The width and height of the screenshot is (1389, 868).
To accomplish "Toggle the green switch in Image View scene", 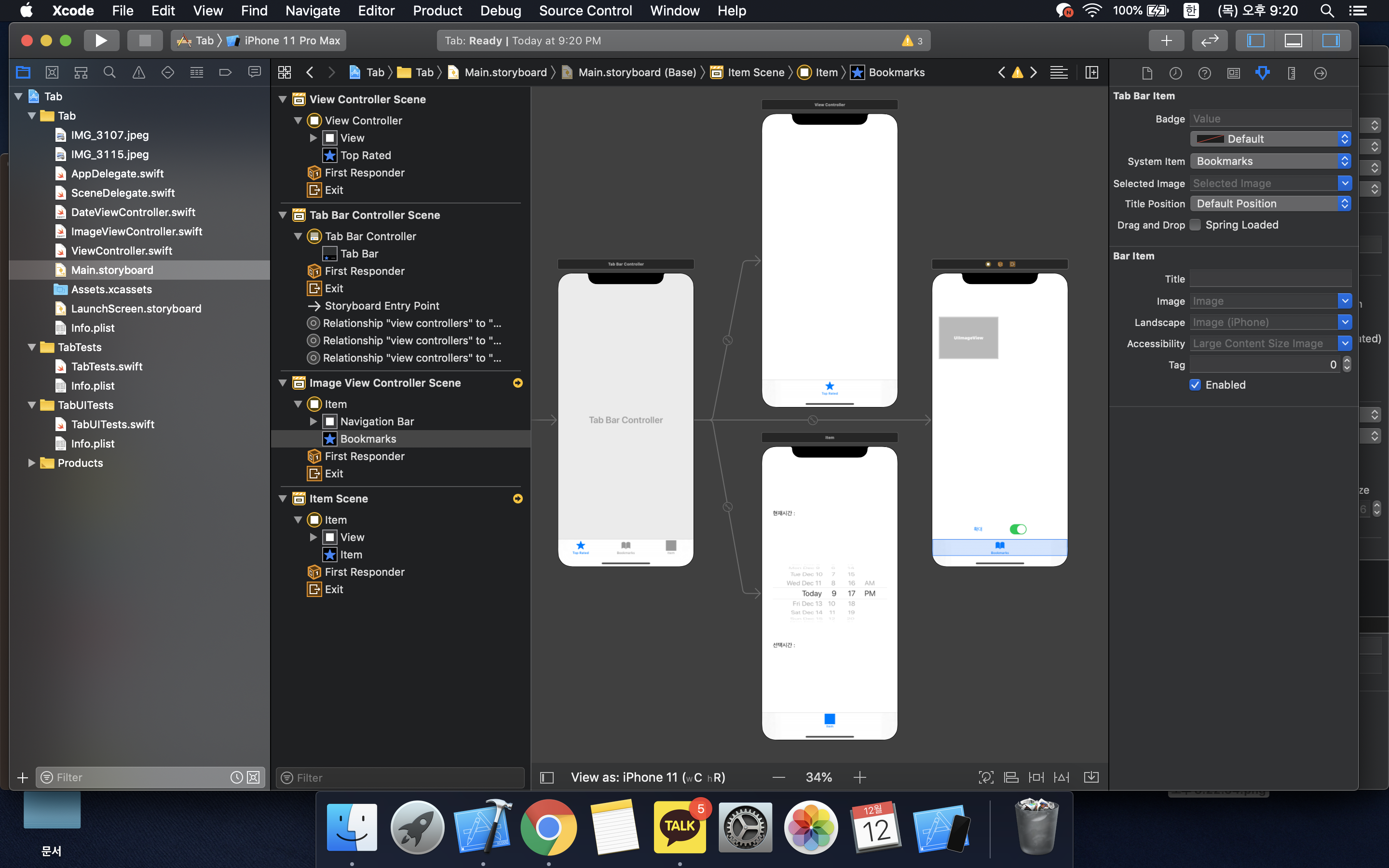I will [1018, 529].
